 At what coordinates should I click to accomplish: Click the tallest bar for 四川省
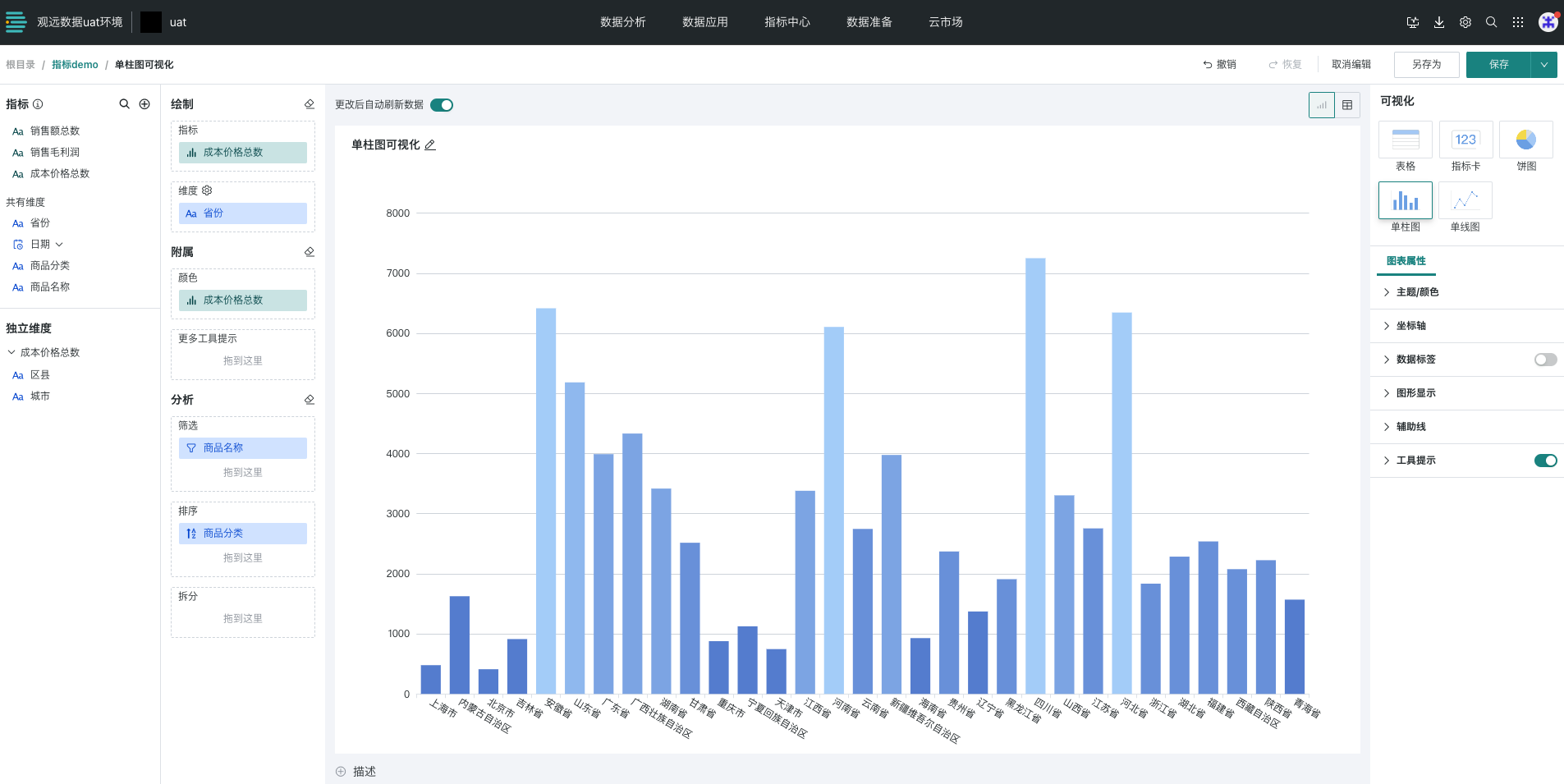(x=1035, y=476)
